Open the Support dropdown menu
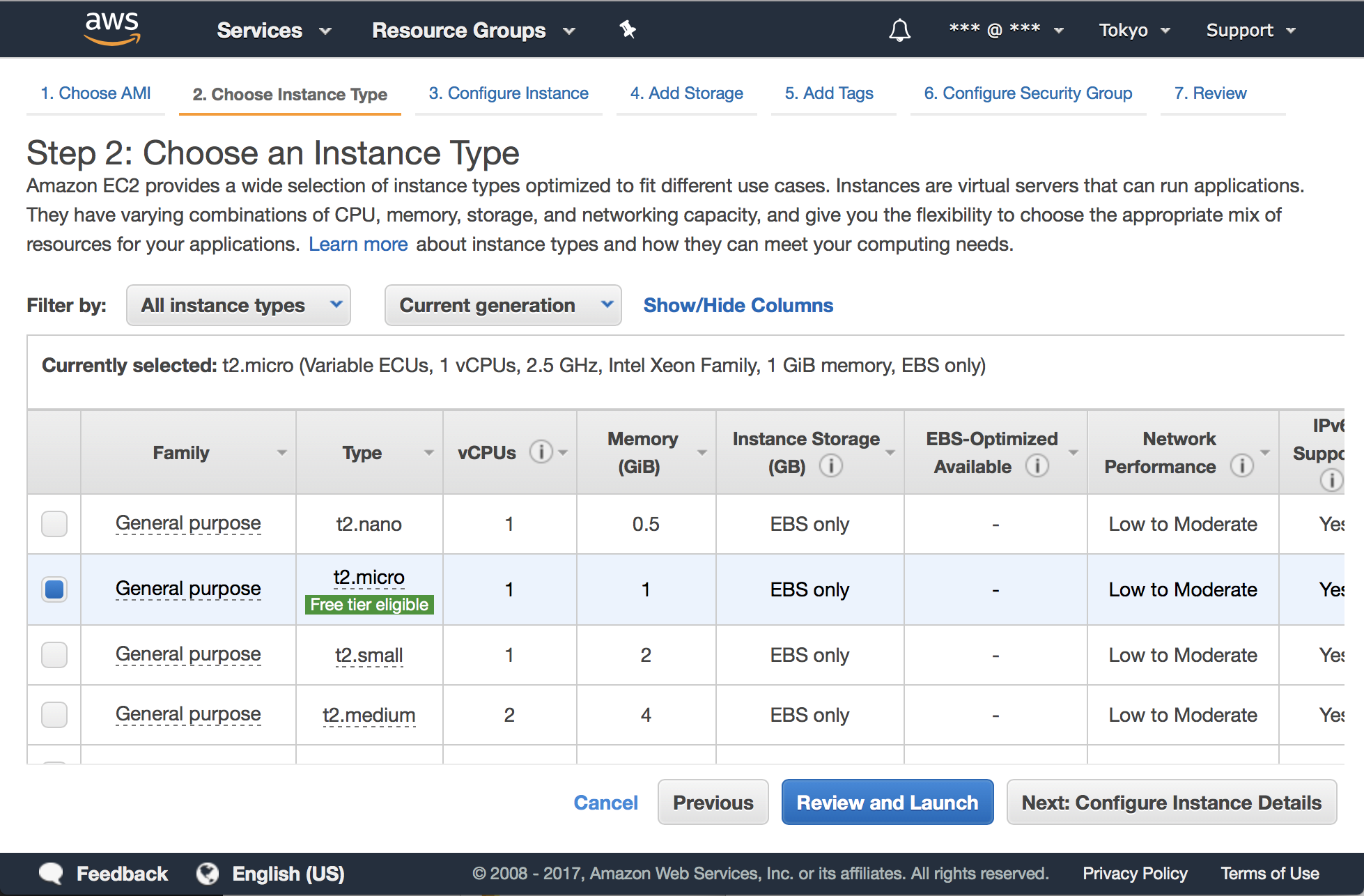1364x896 pixels. pos(1250,30)
